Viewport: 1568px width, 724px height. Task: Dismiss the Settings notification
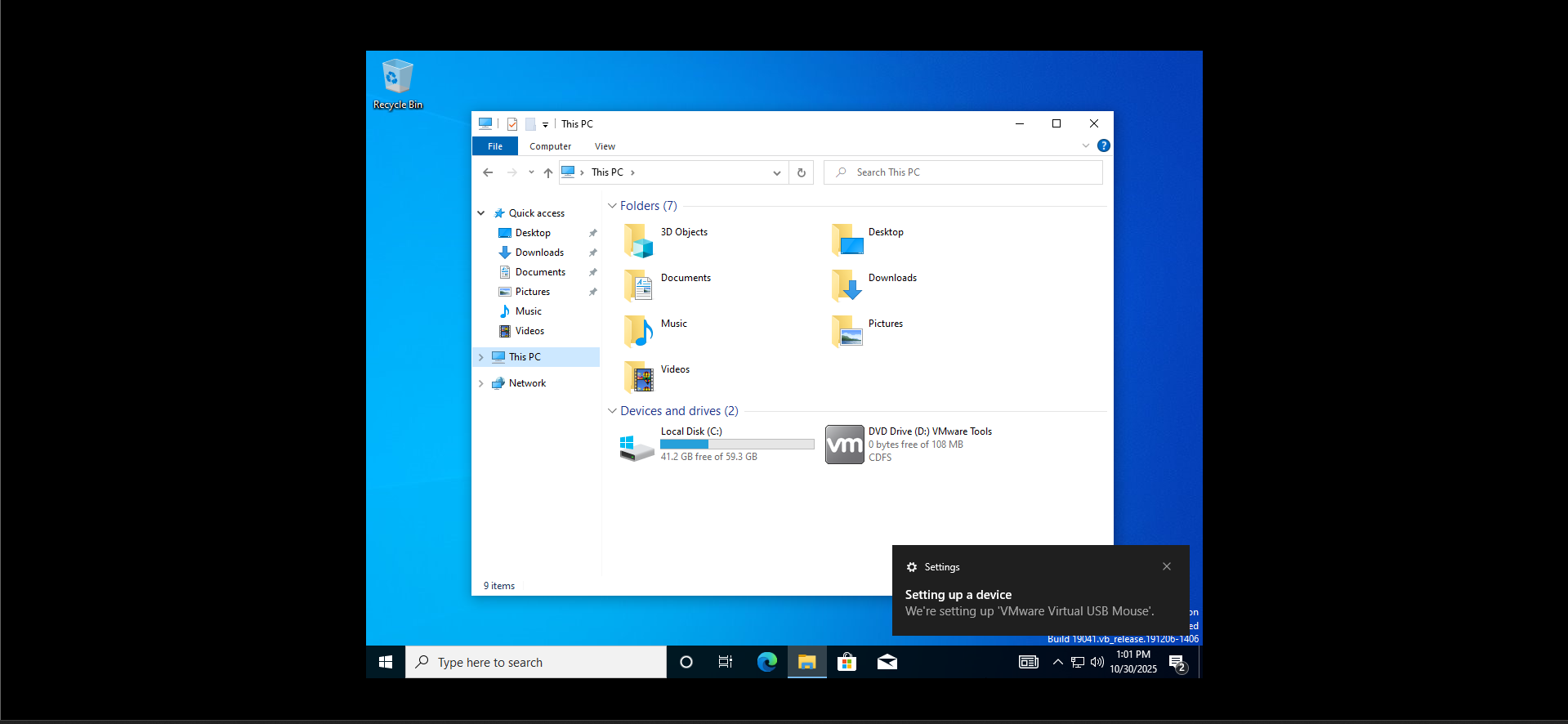(x=1166, y=566)
